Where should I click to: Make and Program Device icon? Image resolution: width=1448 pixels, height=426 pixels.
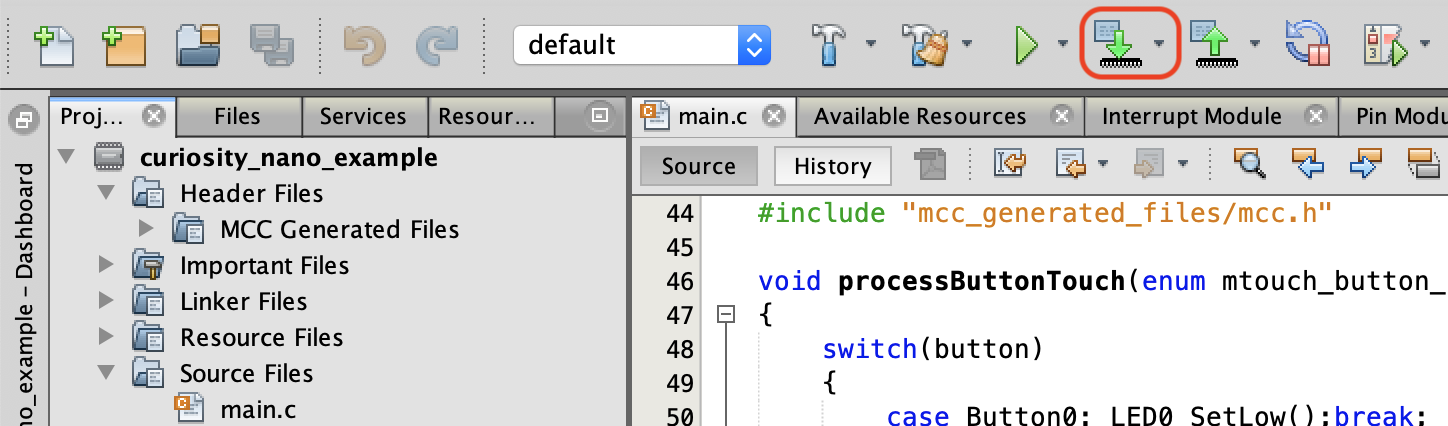(x=1117, y=45)
